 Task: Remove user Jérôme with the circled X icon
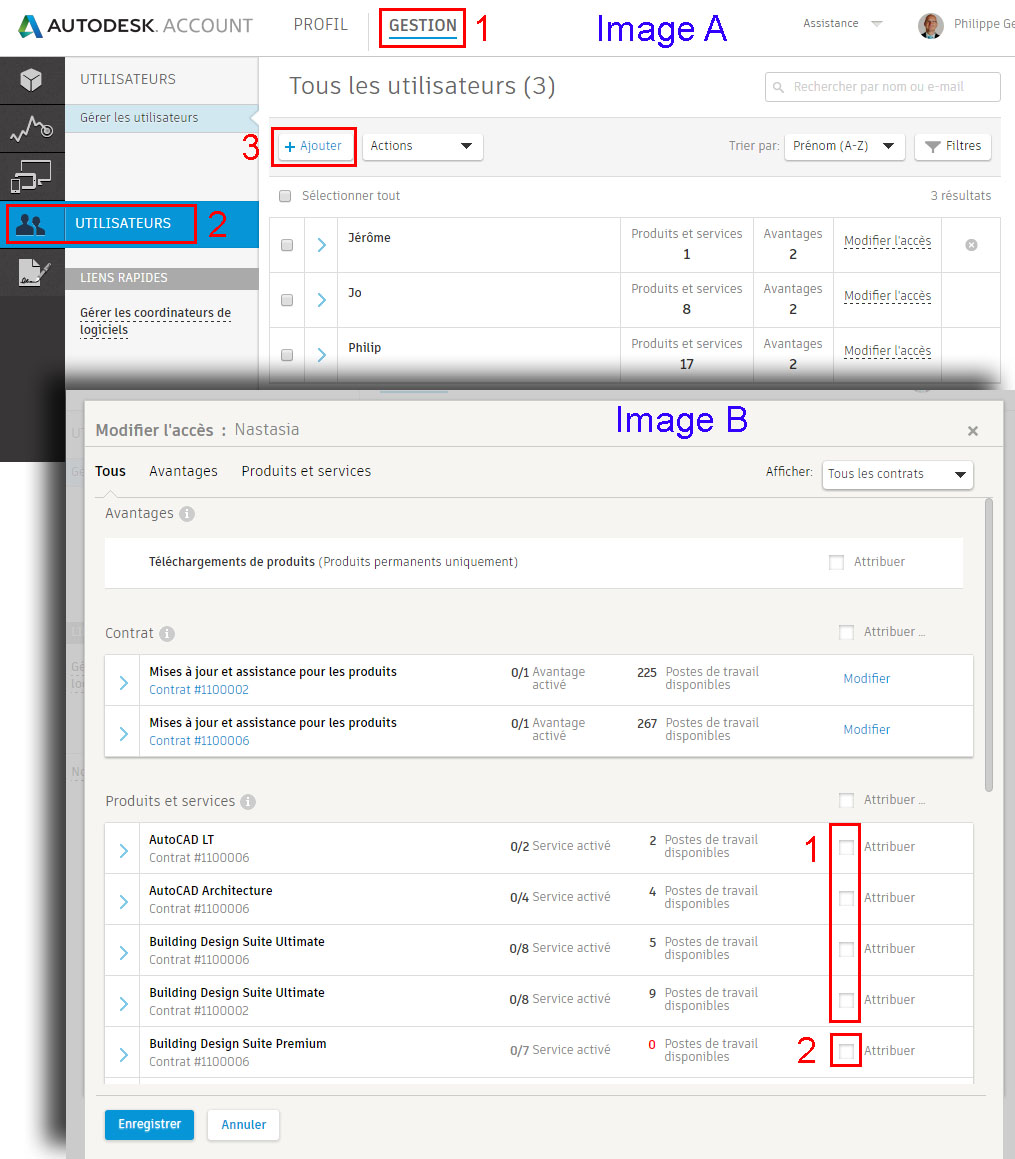coord(971,245)
